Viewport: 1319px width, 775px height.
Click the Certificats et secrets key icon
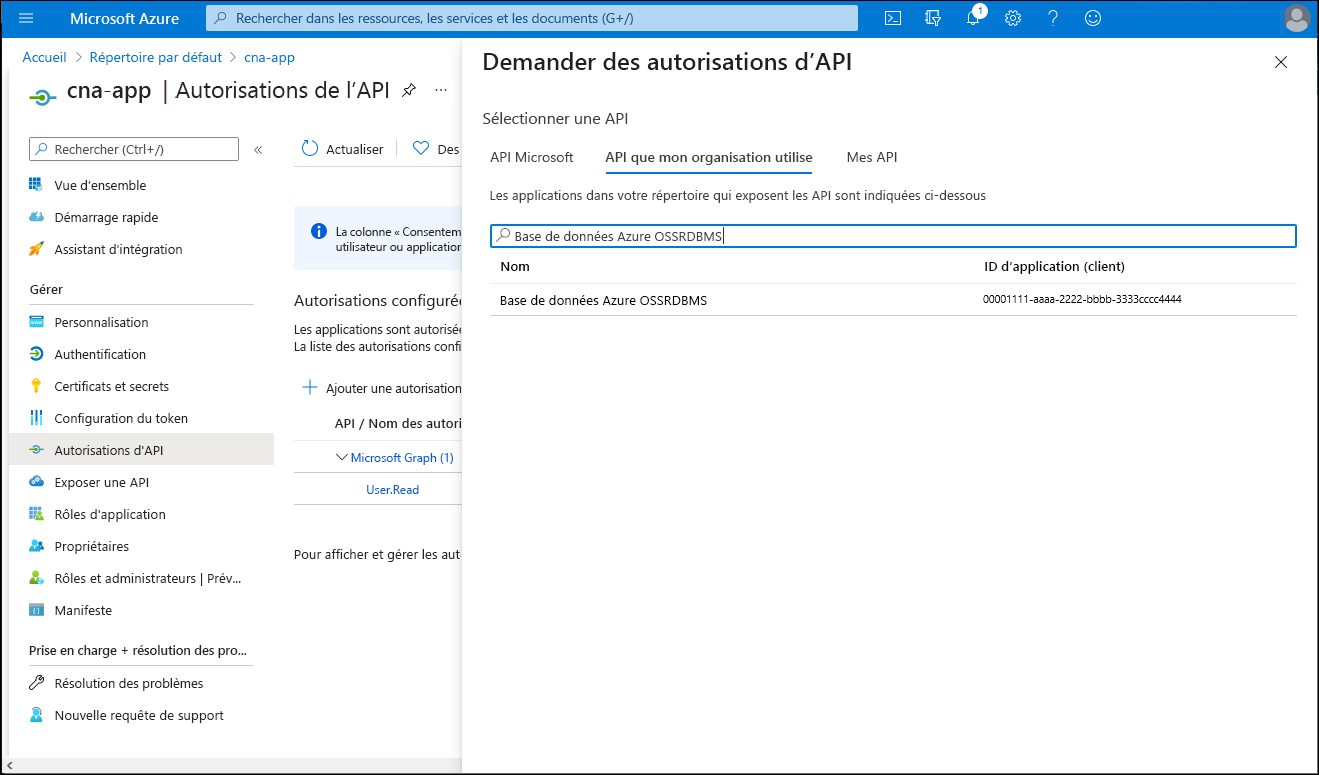[x=36, y=386]
